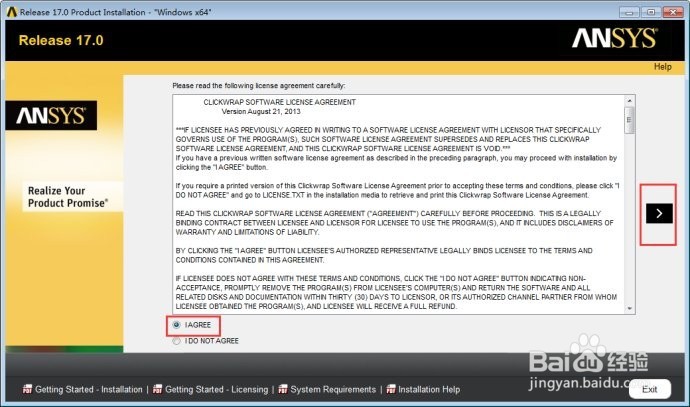
Task: Click the CLICKWRAP SOFTWARE LICENSE AGREEMENT heading
Action: click(279, 102)
